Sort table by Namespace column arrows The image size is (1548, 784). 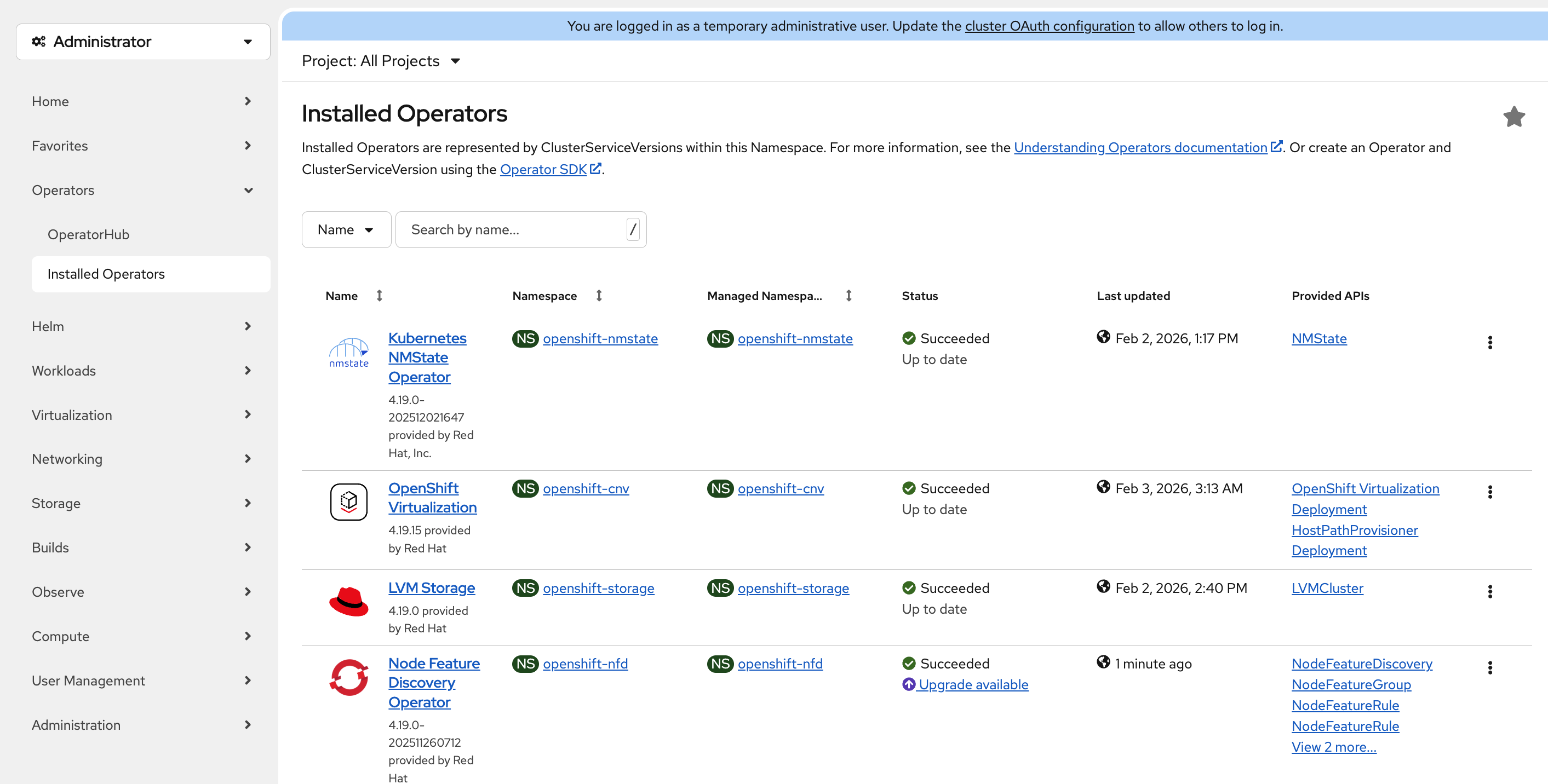tap(599, 296)
